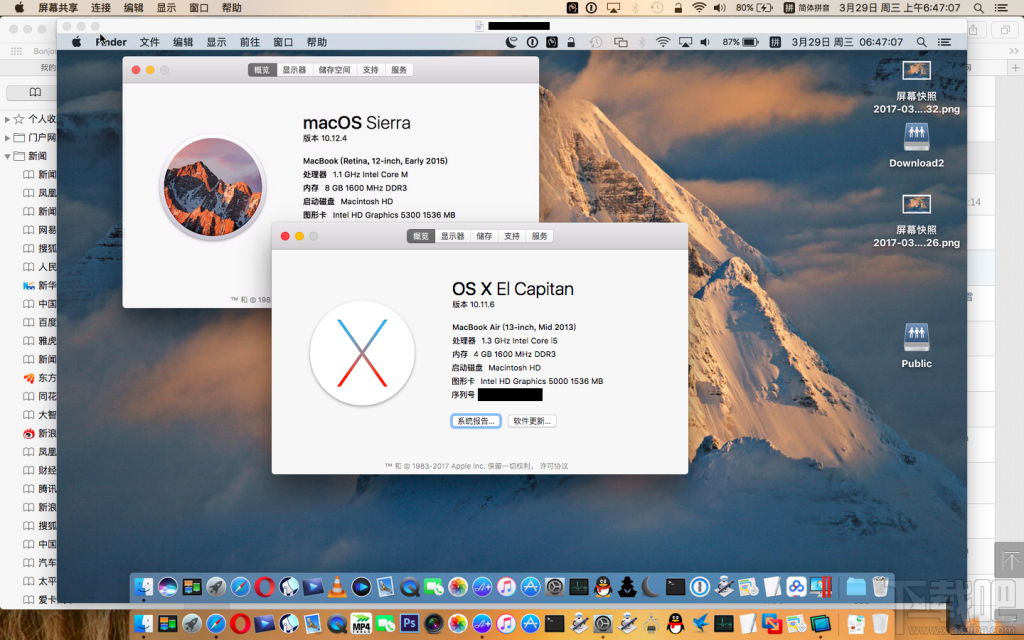Image resolution: width=1024 pixels, height=640 pixels.
Task: Open remote 前往 menu
Action: click(249, 42)
